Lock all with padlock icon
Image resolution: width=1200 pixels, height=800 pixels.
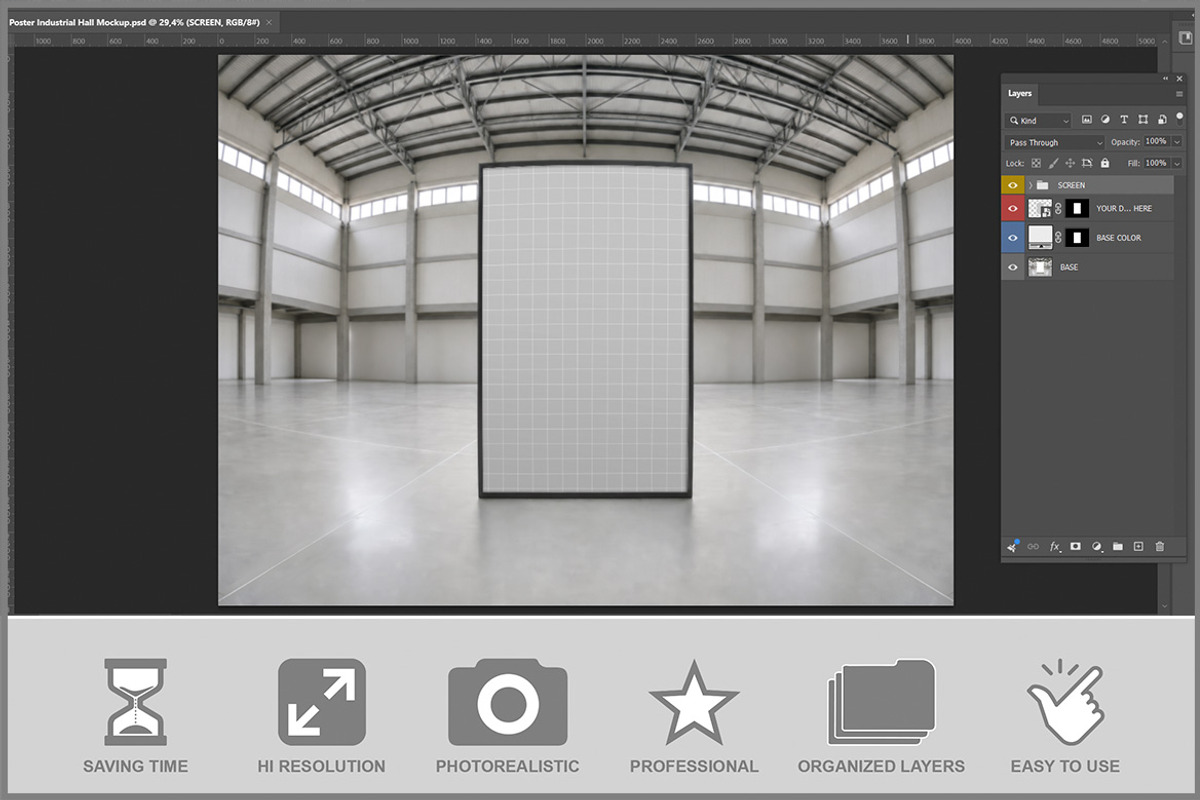click(1105, 163)
